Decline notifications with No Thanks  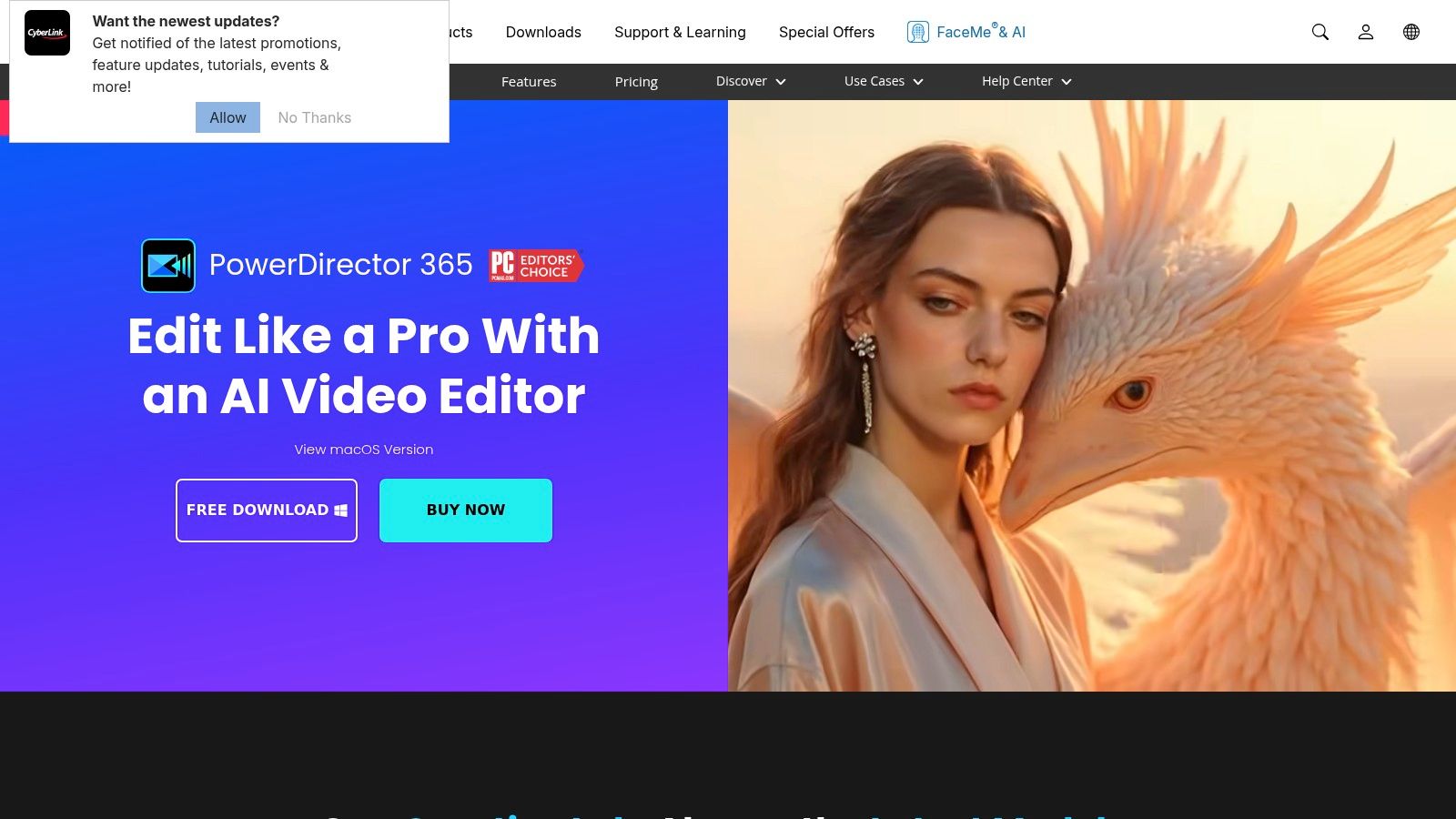[315, 117]
